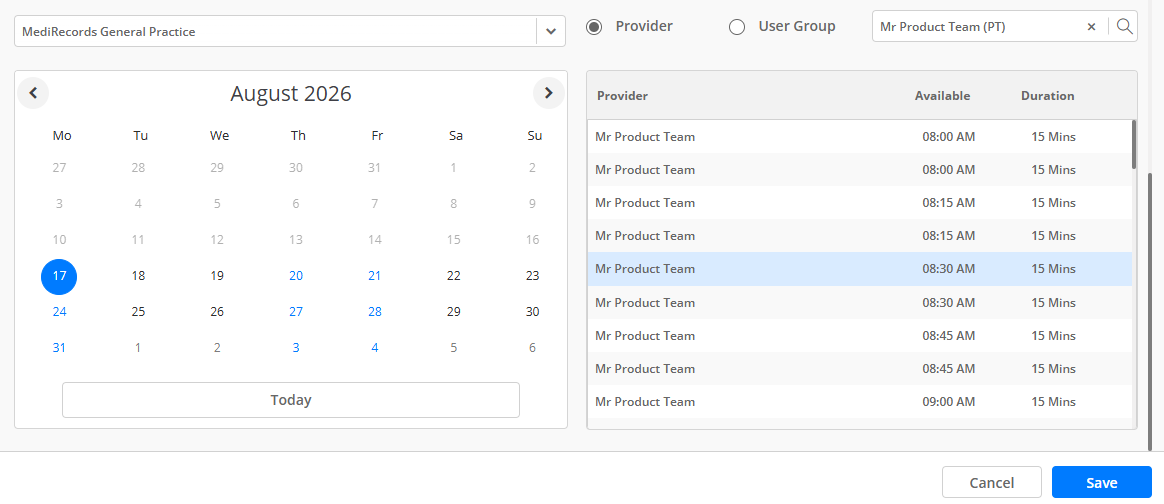The width and height of the screenshot is (1164, 504).
Task: Go to previous month in calendar
Action: tap(33, 93)
